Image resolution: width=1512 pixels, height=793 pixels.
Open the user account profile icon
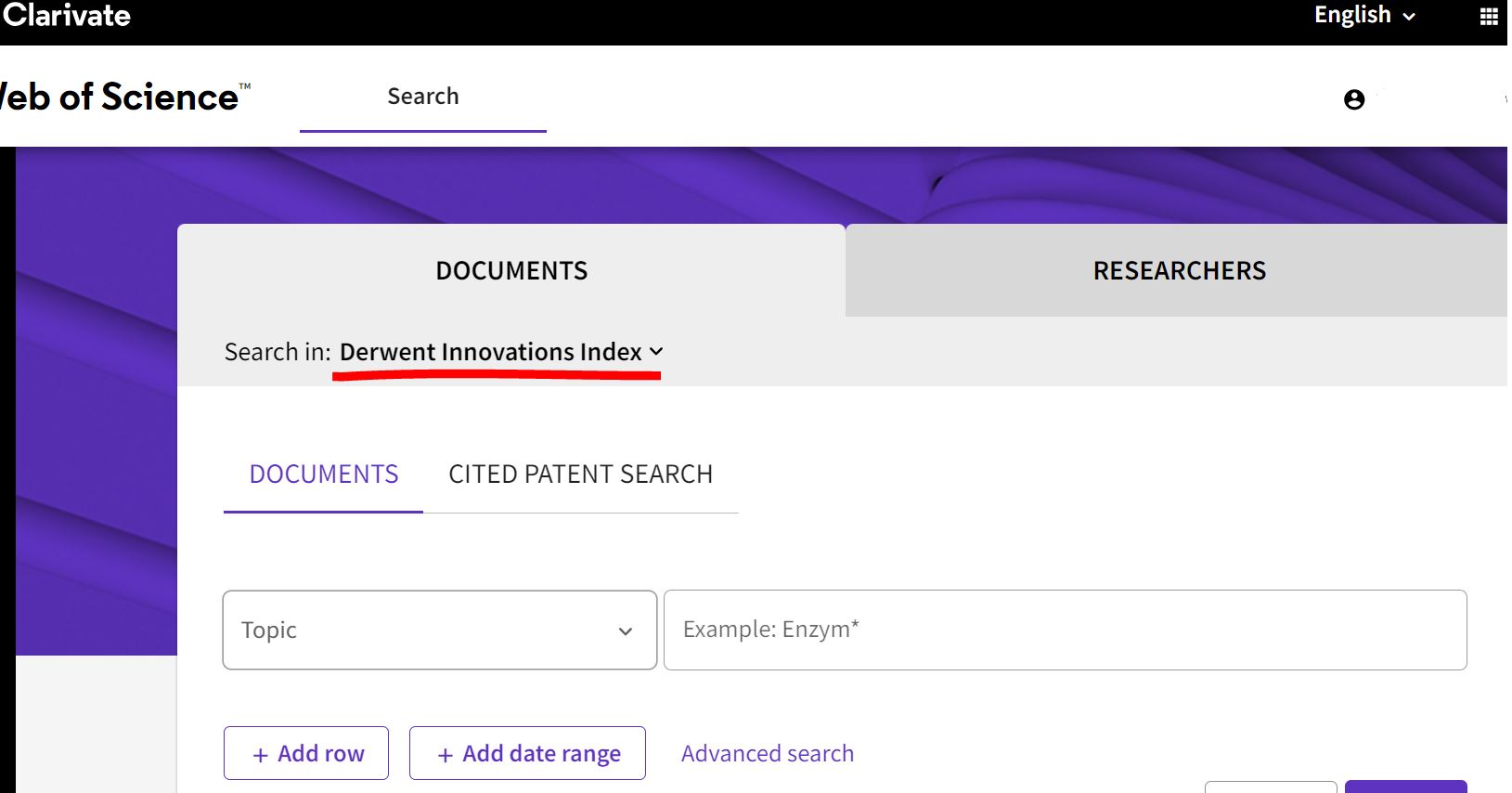point(1354,99)
